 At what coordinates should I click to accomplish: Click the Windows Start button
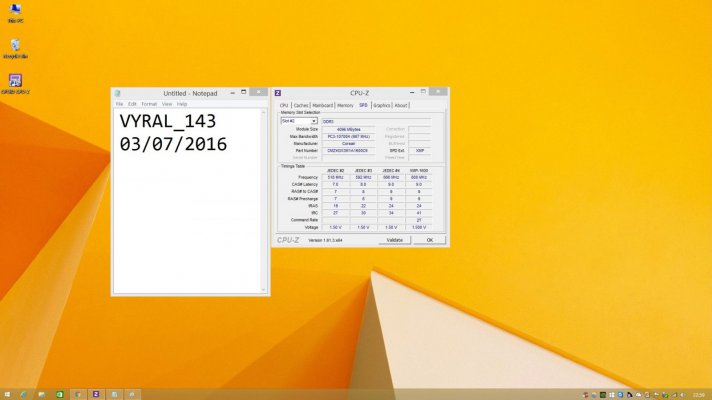7,395
